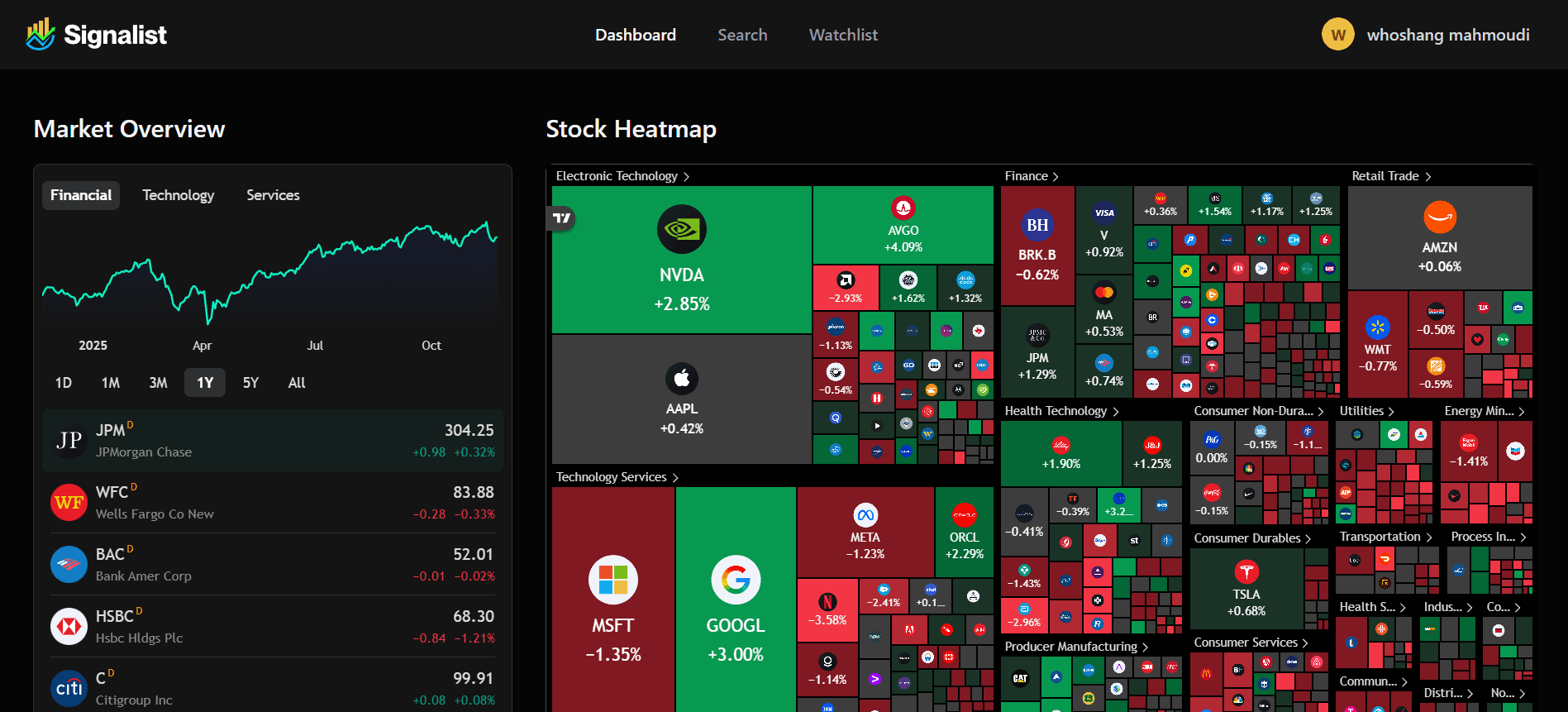Switch to the Financial tab
Image resolution: width=1568 pixels, height=712 pixels.
(x=81, y=195)
